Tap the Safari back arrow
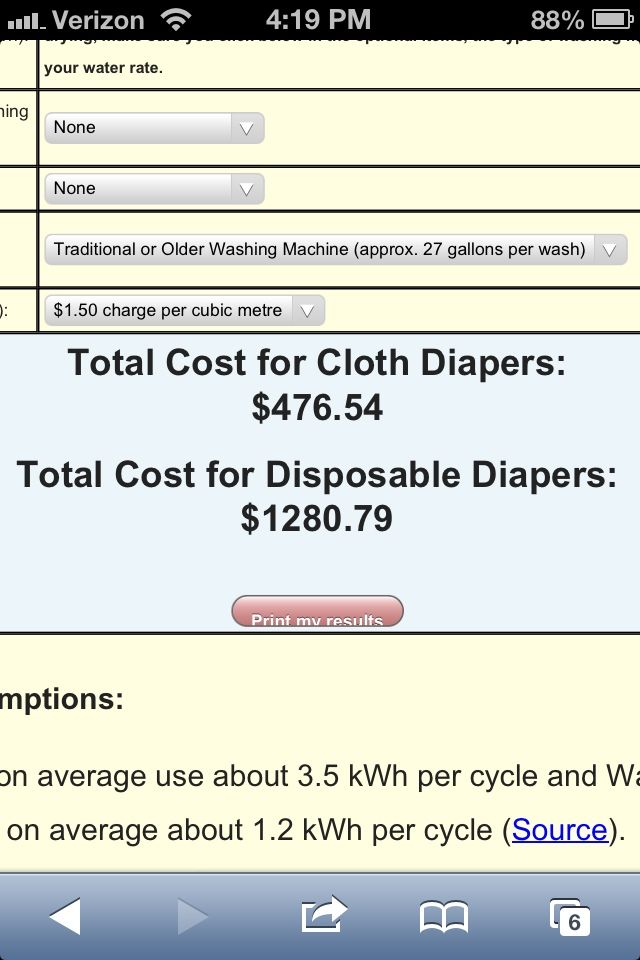The width and height of the screenshot is (640, 960). click(x=65, y=916)
